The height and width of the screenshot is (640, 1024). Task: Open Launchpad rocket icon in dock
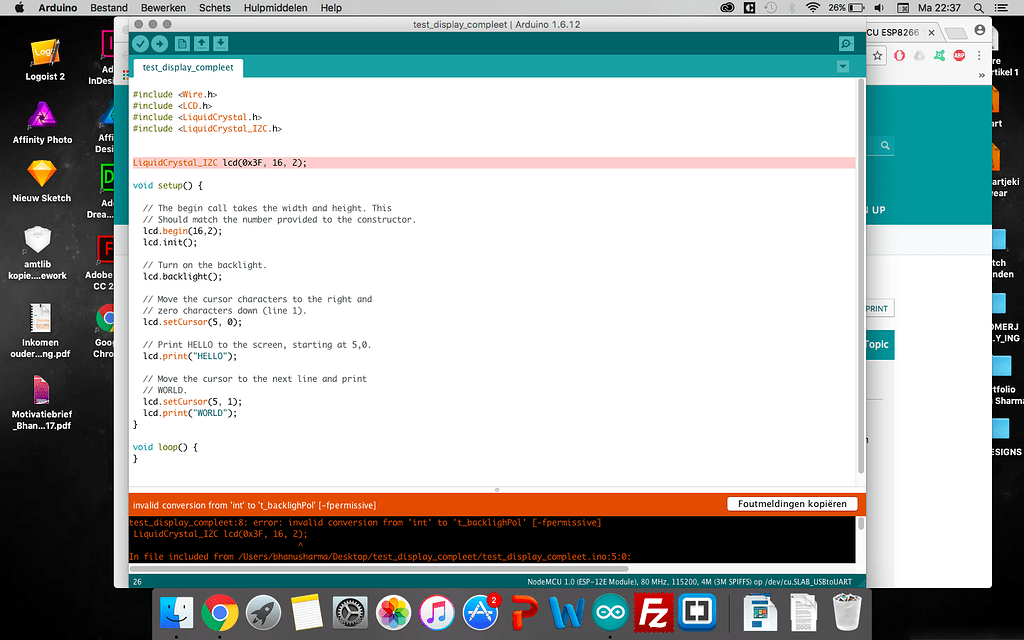(x=263, y=613)
